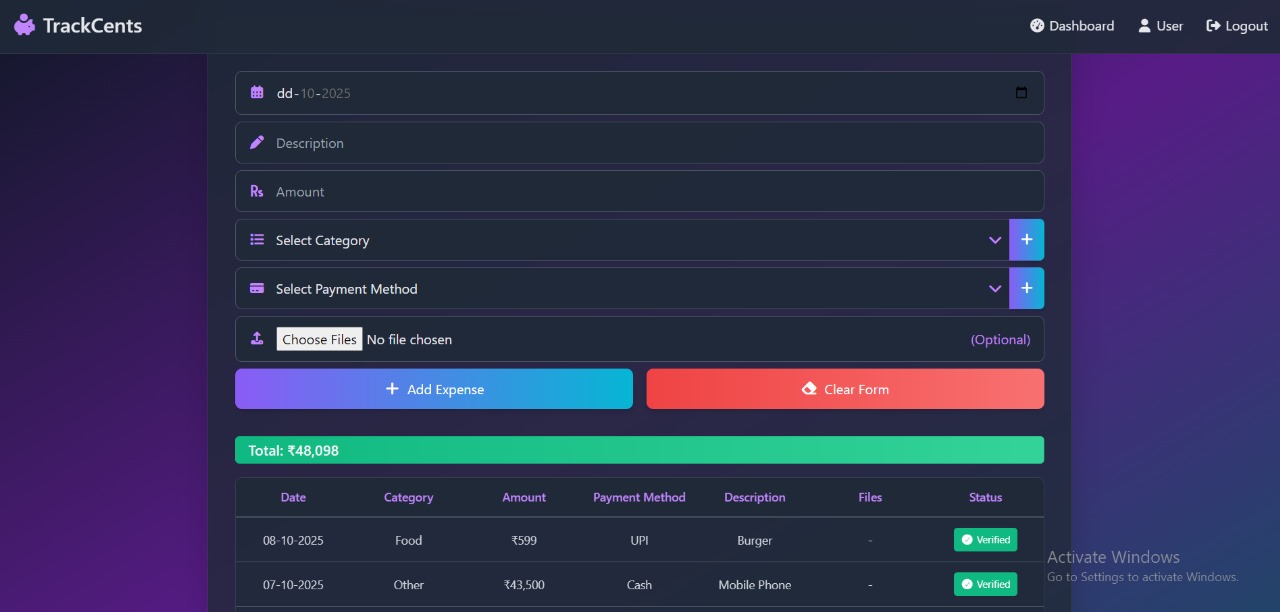Open the Dashboard menu item
This screenshot has height=612, width=1280.
point(1072,26)
